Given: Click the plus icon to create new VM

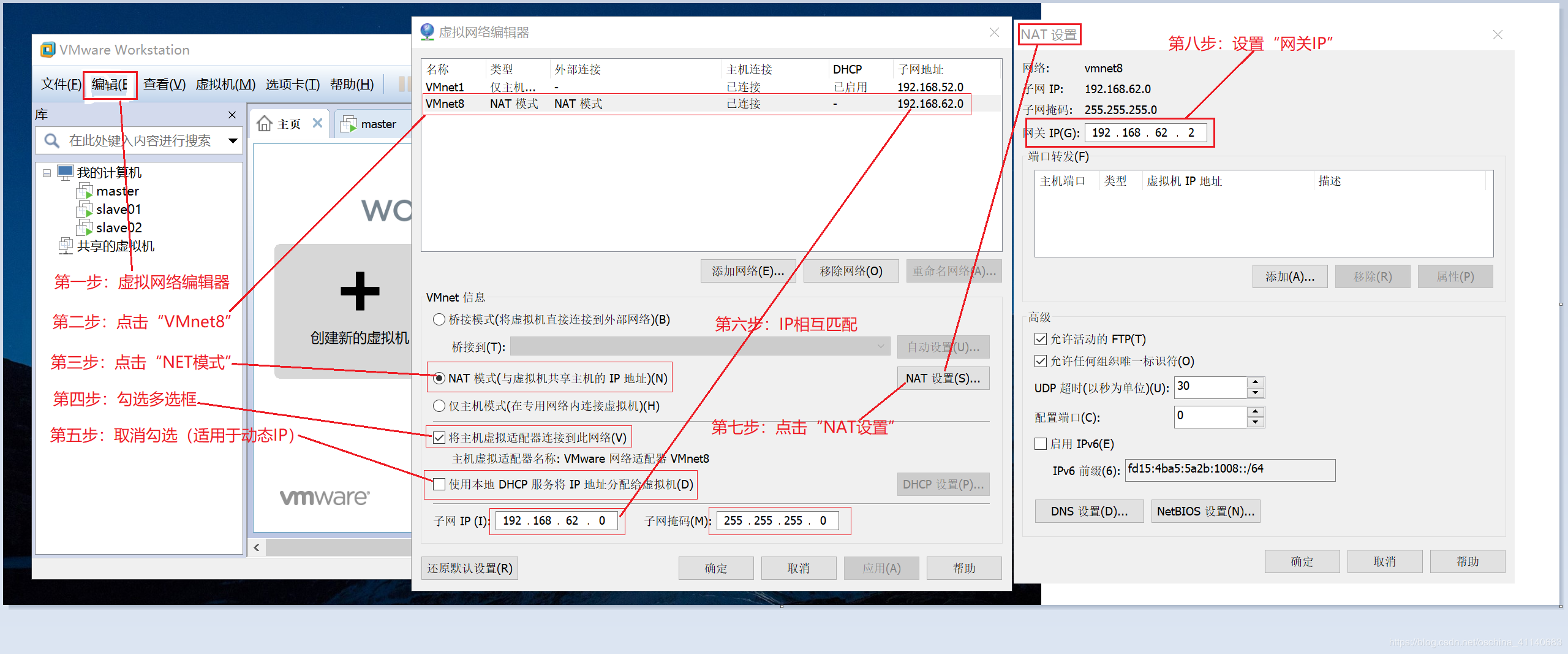Looking at the screenshot, I should point(360,291).
